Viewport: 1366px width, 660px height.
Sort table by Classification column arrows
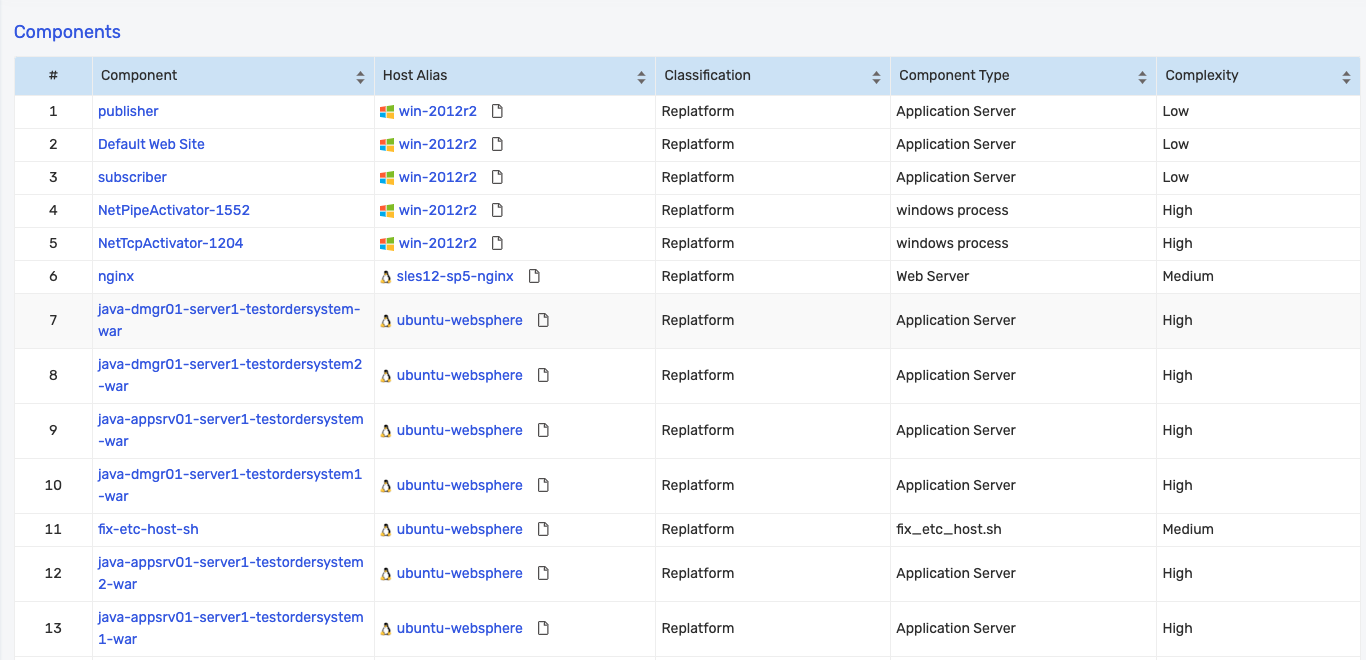[876, 77]
